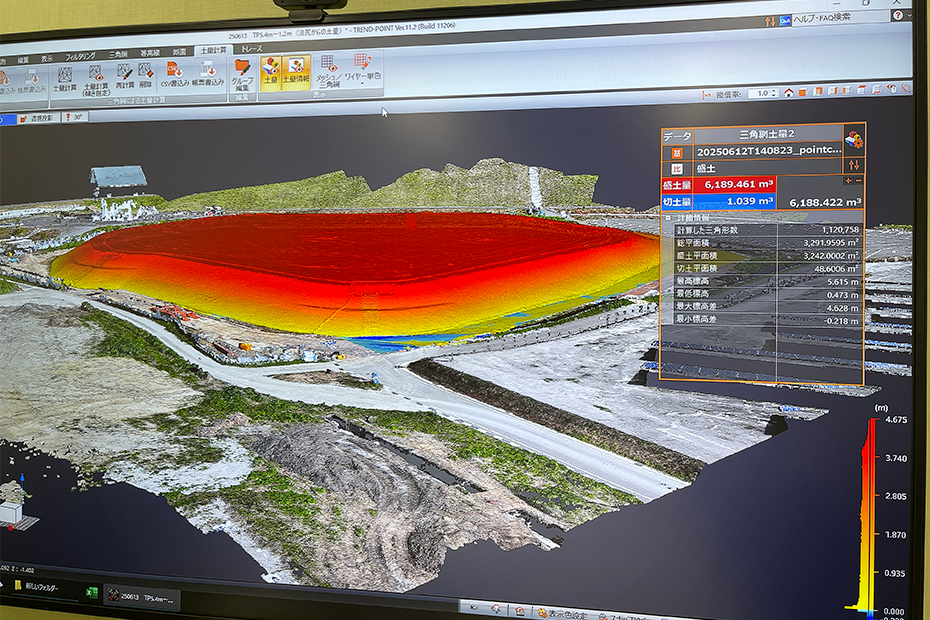Click the 帳票書込み report export icon
This screenshot has height=620, width=930.
pos(209,76)
